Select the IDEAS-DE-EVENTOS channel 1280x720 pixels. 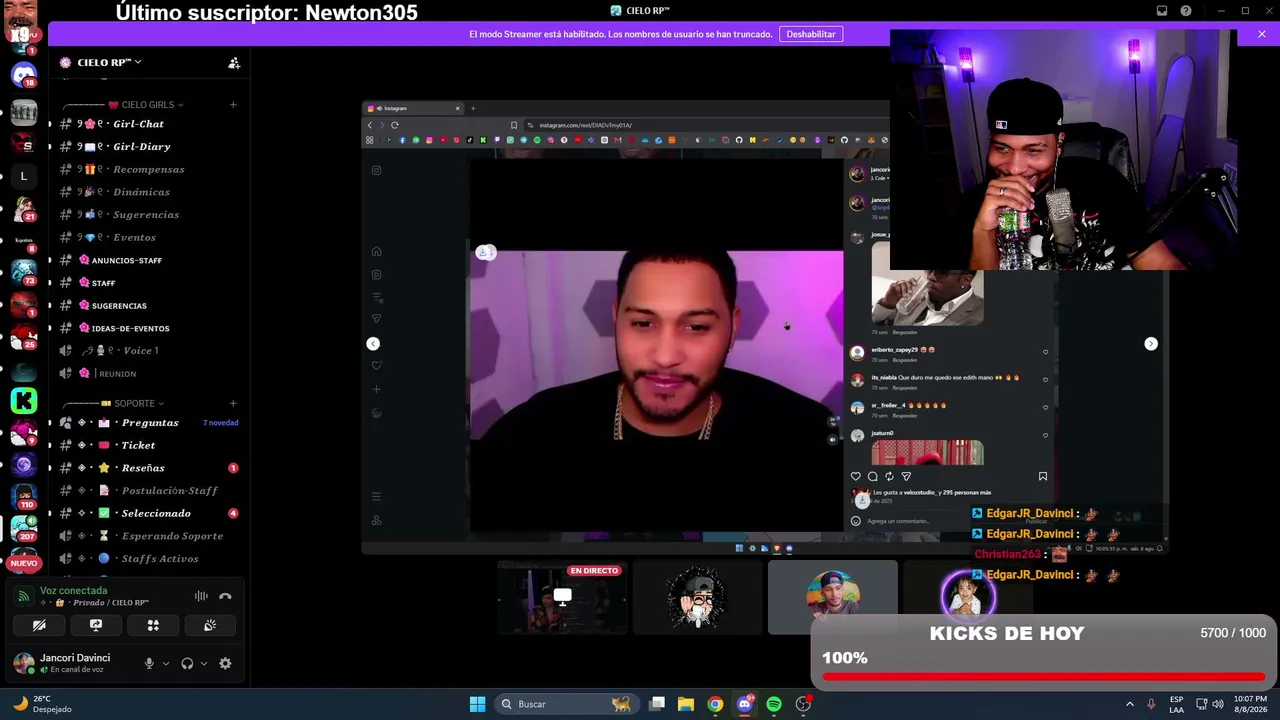(148, 328)
